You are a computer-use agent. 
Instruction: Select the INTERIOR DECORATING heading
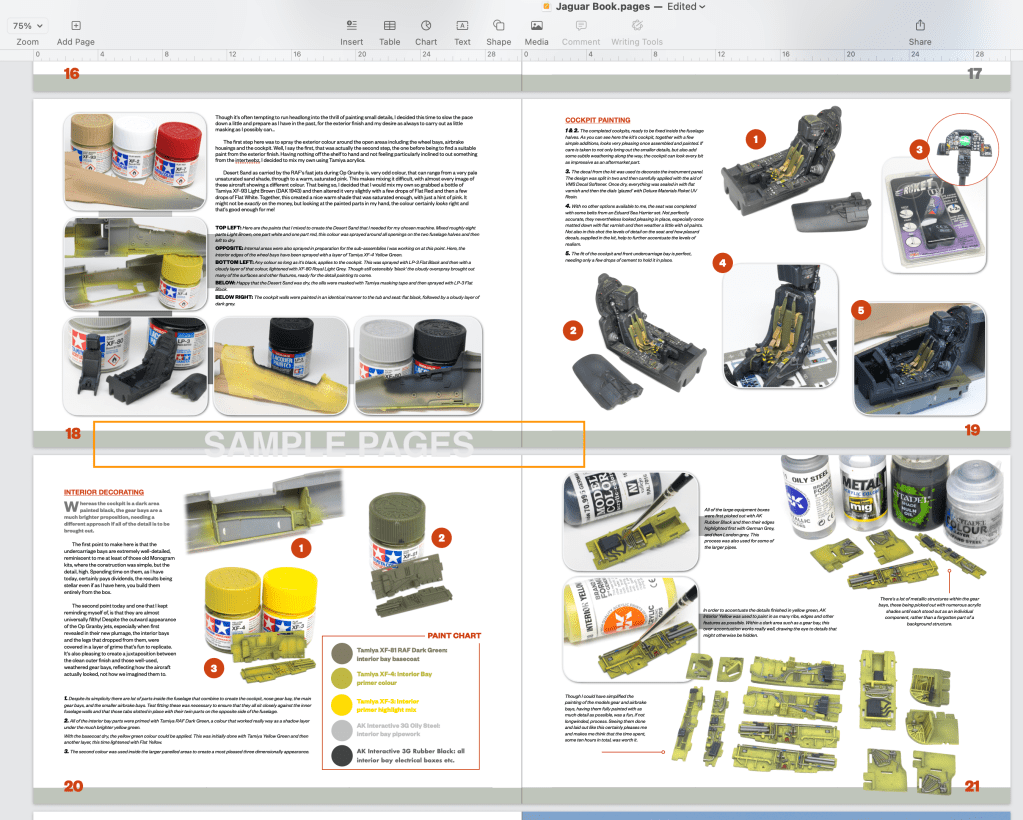[x=103, y=492]
